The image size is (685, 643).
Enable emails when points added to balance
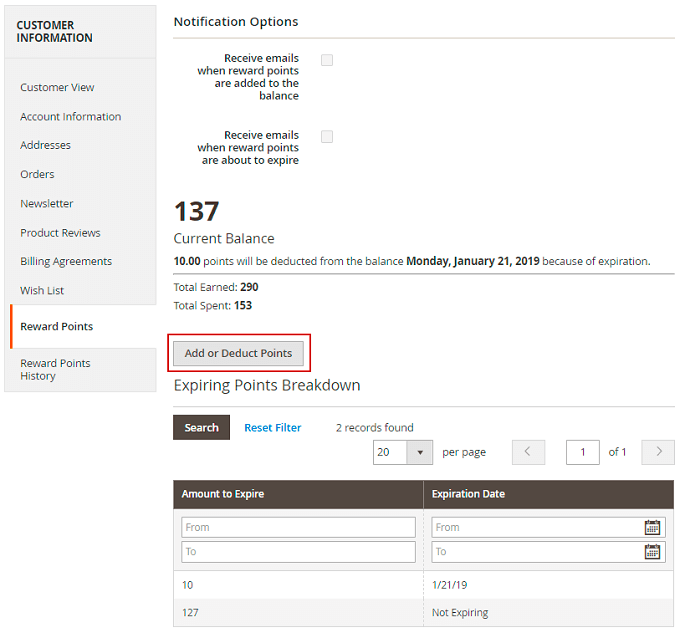point(327,60)
